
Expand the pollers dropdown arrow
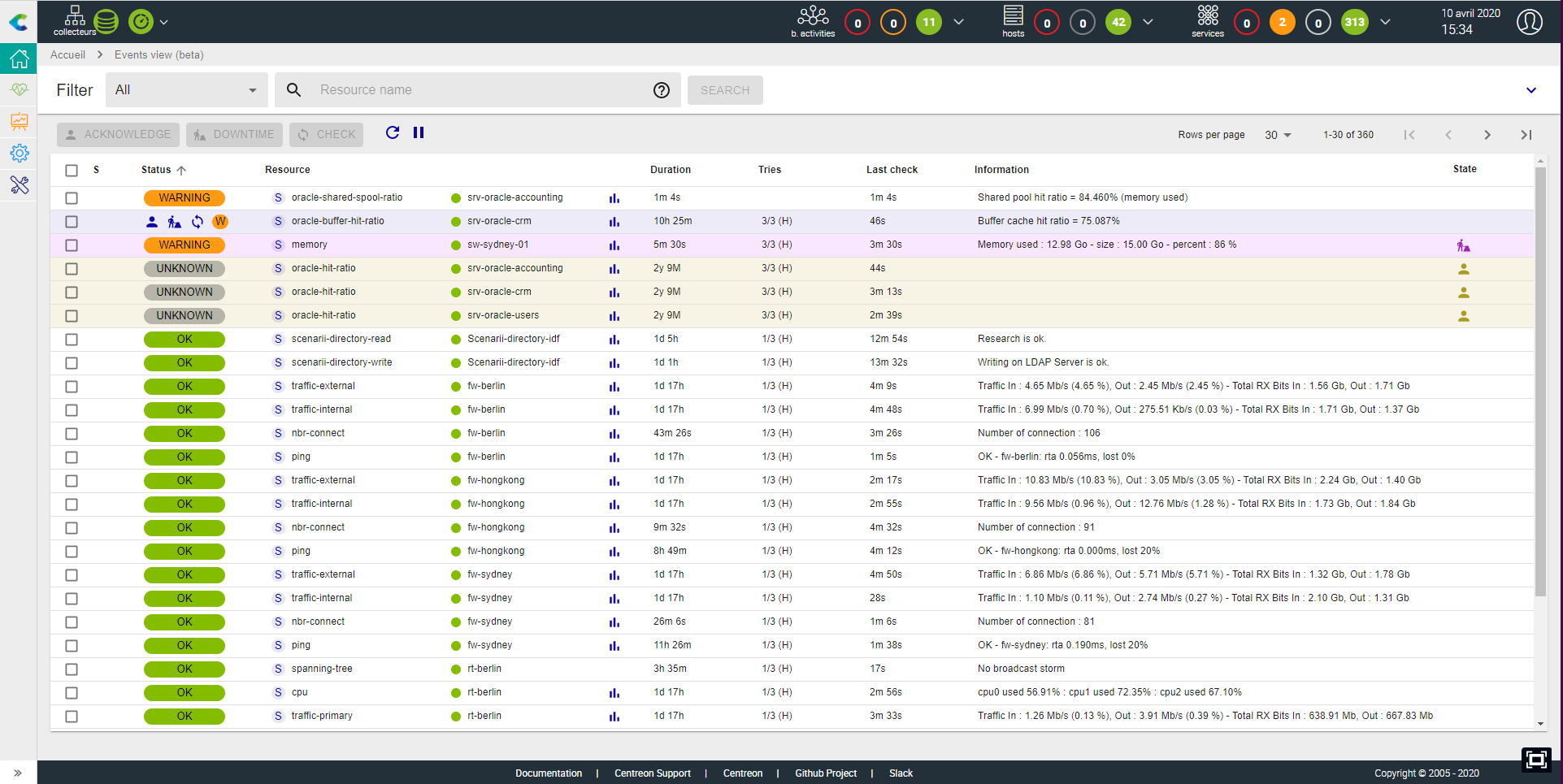(164, 22)
